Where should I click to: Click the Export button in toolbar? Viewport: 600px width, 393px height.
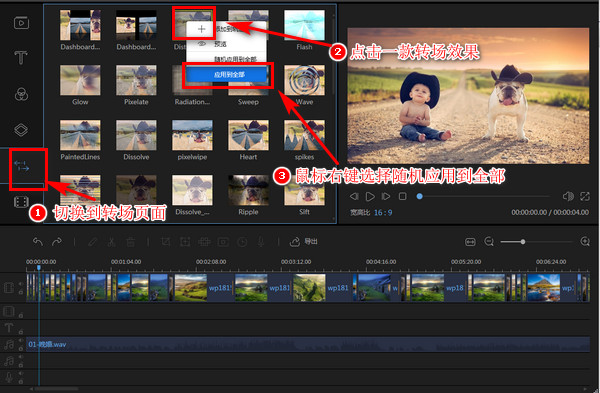point(304,241)
